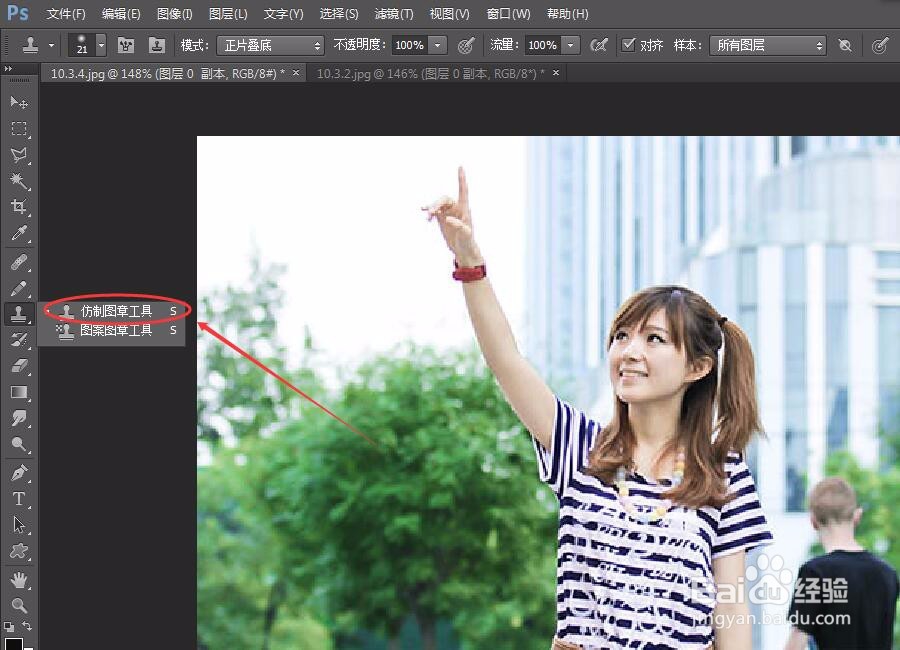
Task: Expand the toolbox double-arrow toggle
Action: click(8, 69)
